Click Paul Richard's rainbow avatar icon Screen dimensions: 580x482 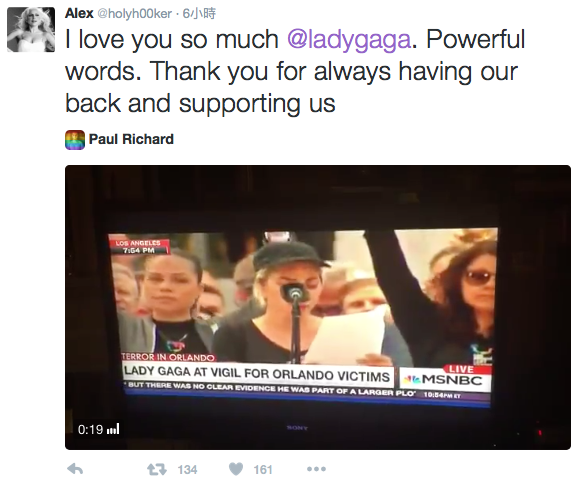[75, 140]
